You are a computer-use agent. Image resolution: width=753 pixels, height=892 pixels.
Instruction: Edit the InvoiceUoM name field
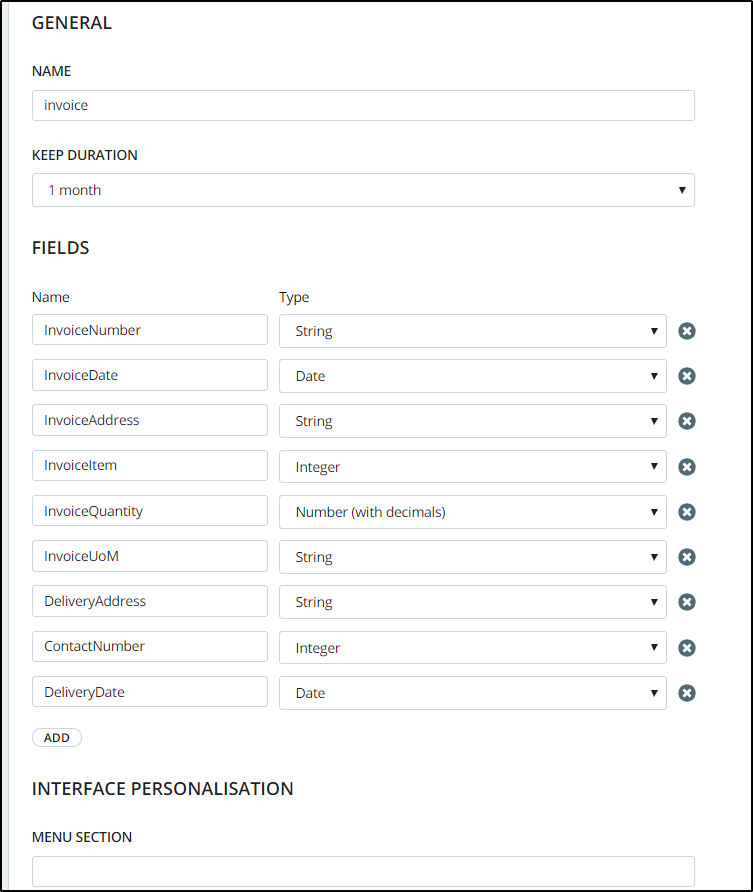point(150,556)
